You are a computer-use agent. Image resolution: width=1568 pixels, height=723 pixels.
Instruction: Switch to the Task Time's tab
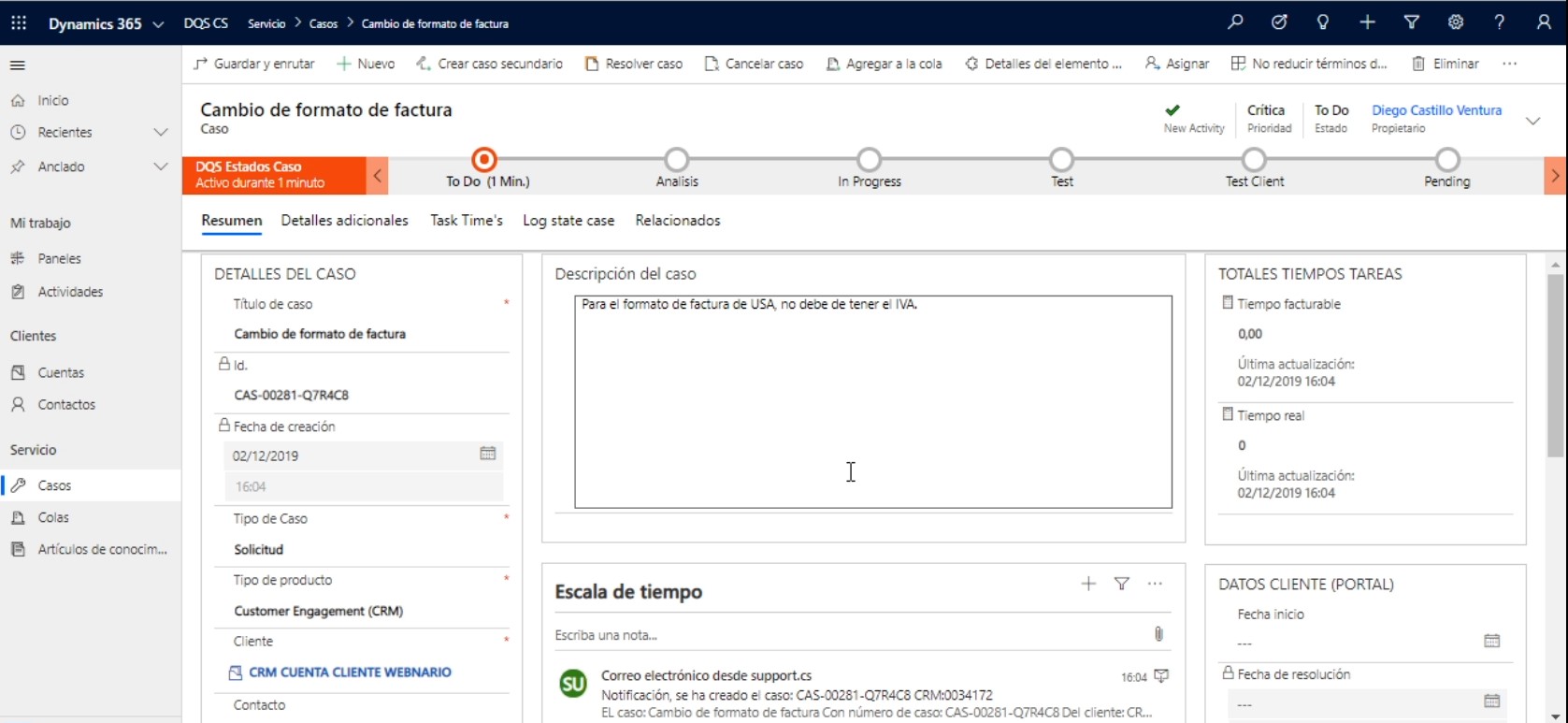click(x=466, y=221)
